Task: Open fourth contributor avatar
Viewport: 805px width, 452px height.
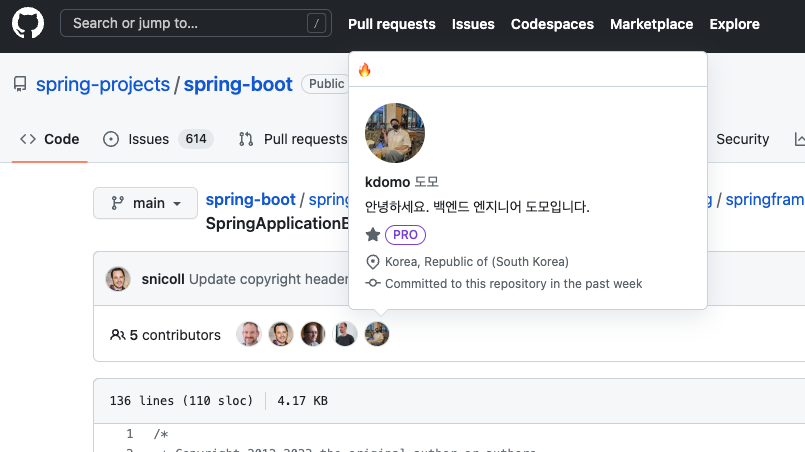Action: coord(345,334)
